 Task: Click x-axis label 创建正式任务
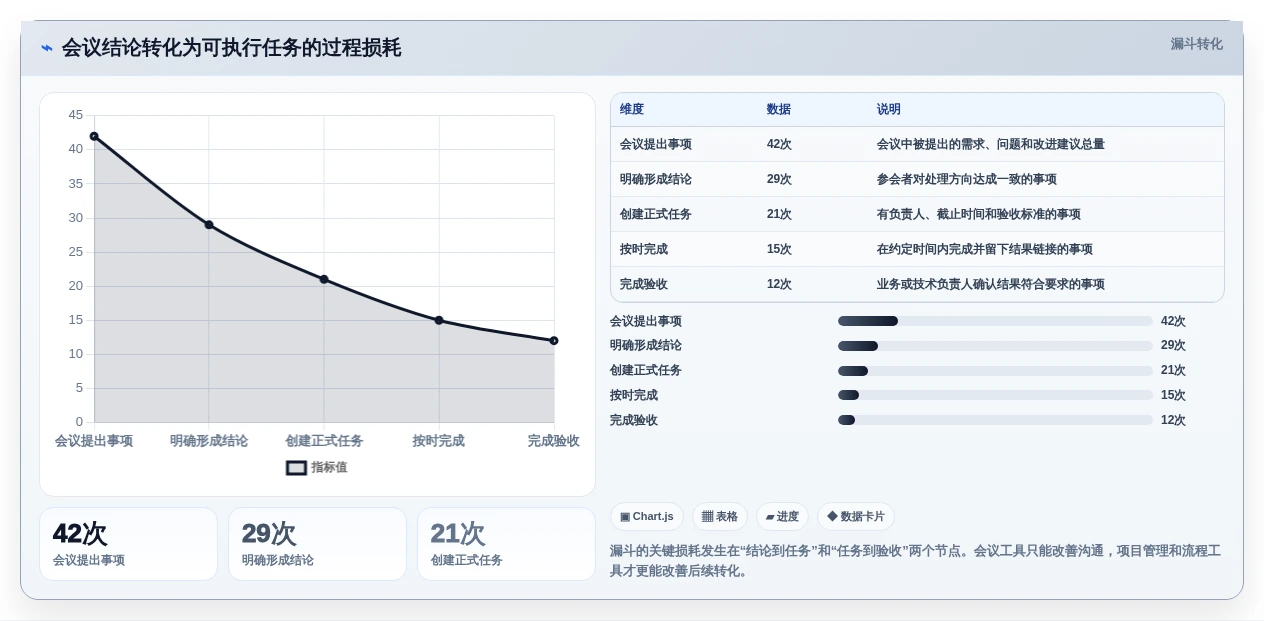coord(324,441)
